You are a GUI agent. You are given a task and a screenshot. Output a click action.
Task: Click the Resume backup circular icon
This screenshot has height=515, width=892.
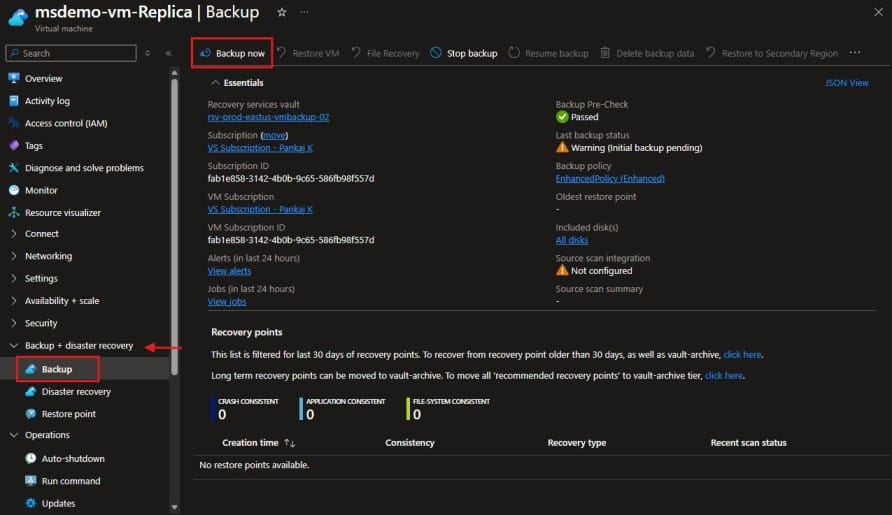(514, 52)
